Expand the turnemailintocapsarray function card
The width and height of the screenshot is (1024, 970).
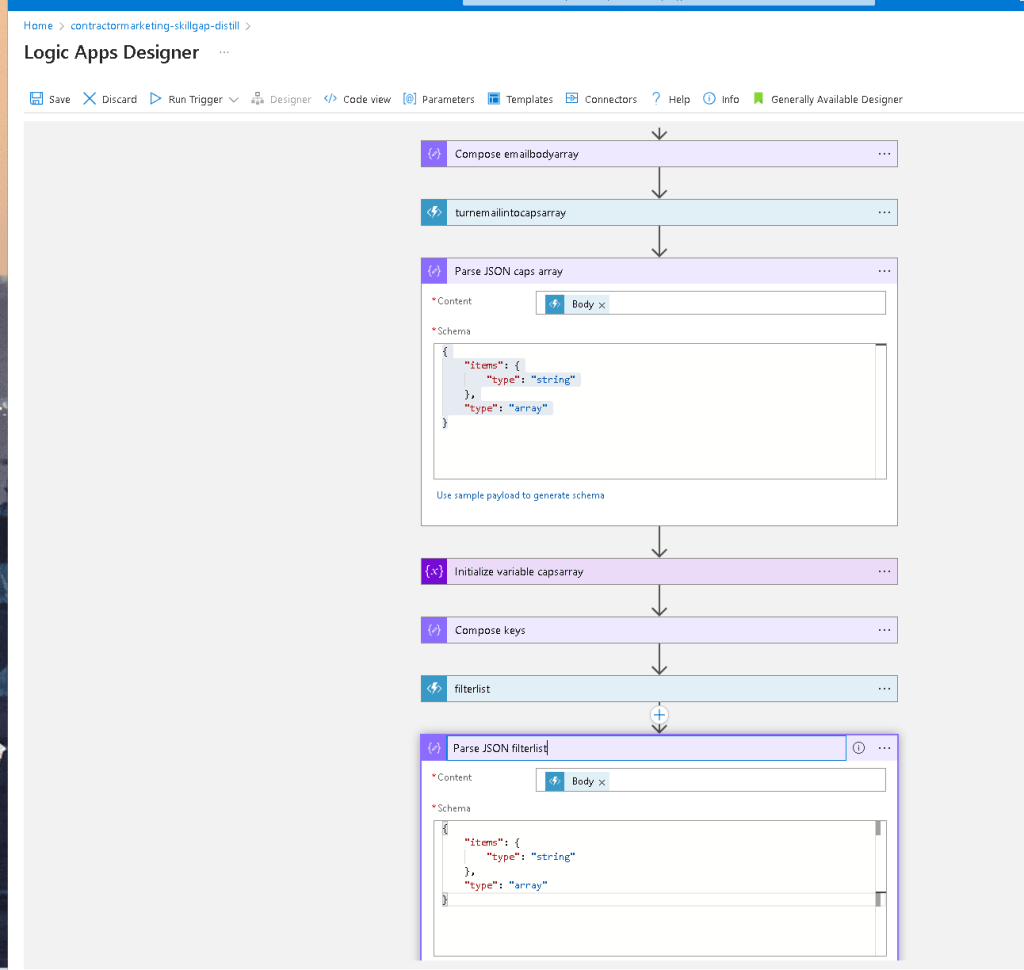click(659, 213)
